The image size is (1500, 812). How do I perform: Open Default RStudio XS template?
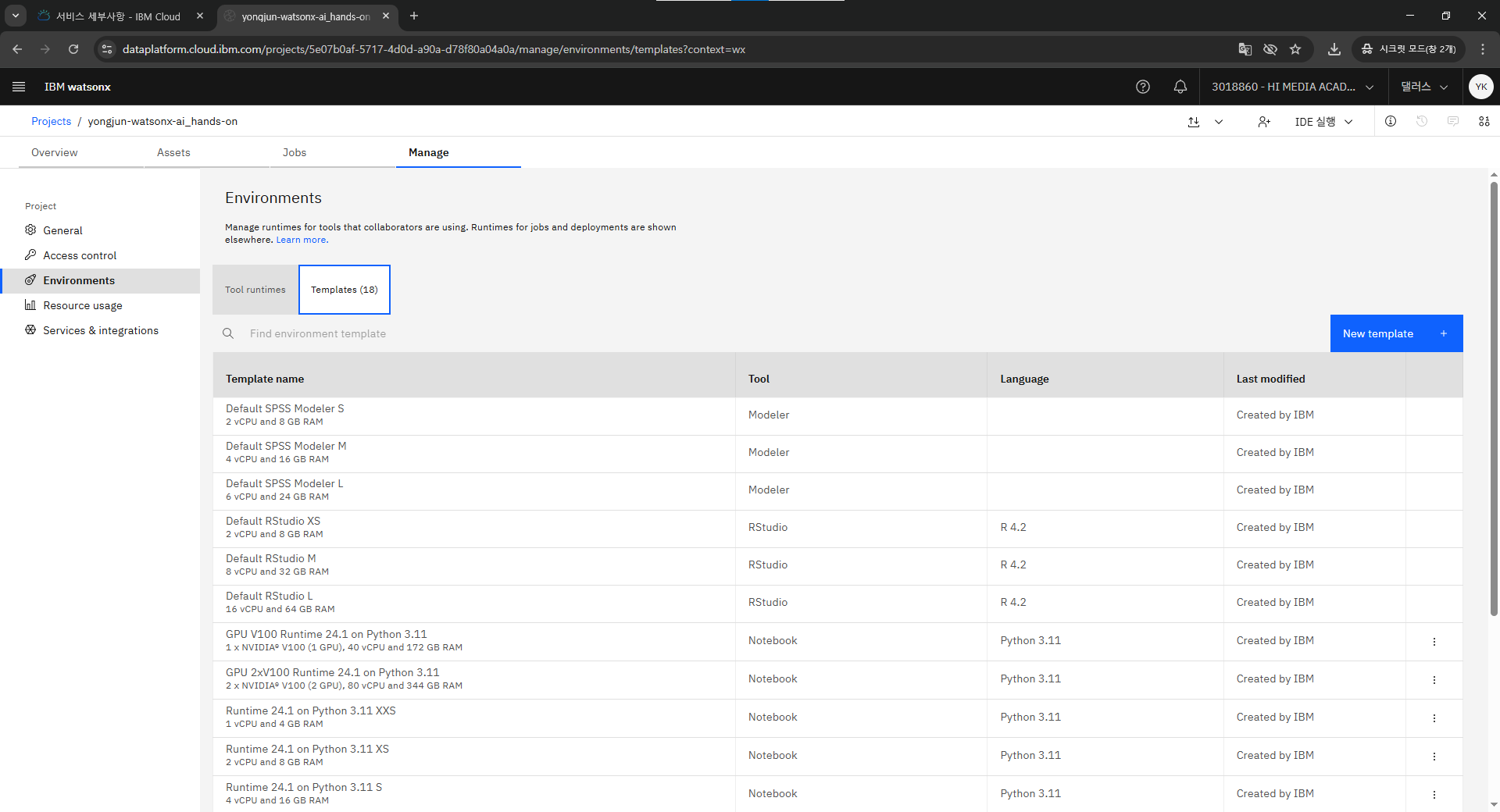pyautogui.click(x=273, y=521)
